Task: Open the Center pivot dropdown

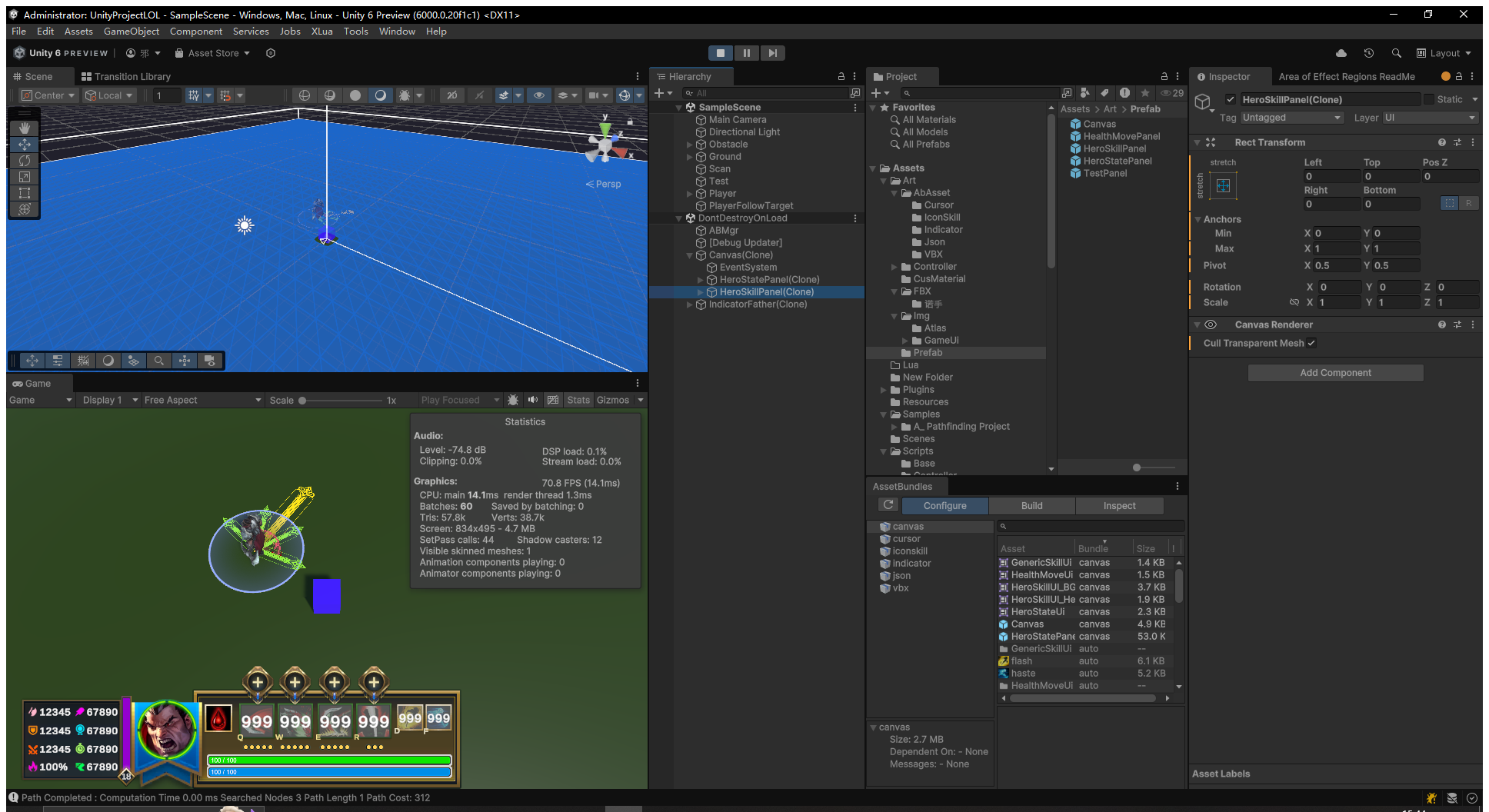Action: 48,95
